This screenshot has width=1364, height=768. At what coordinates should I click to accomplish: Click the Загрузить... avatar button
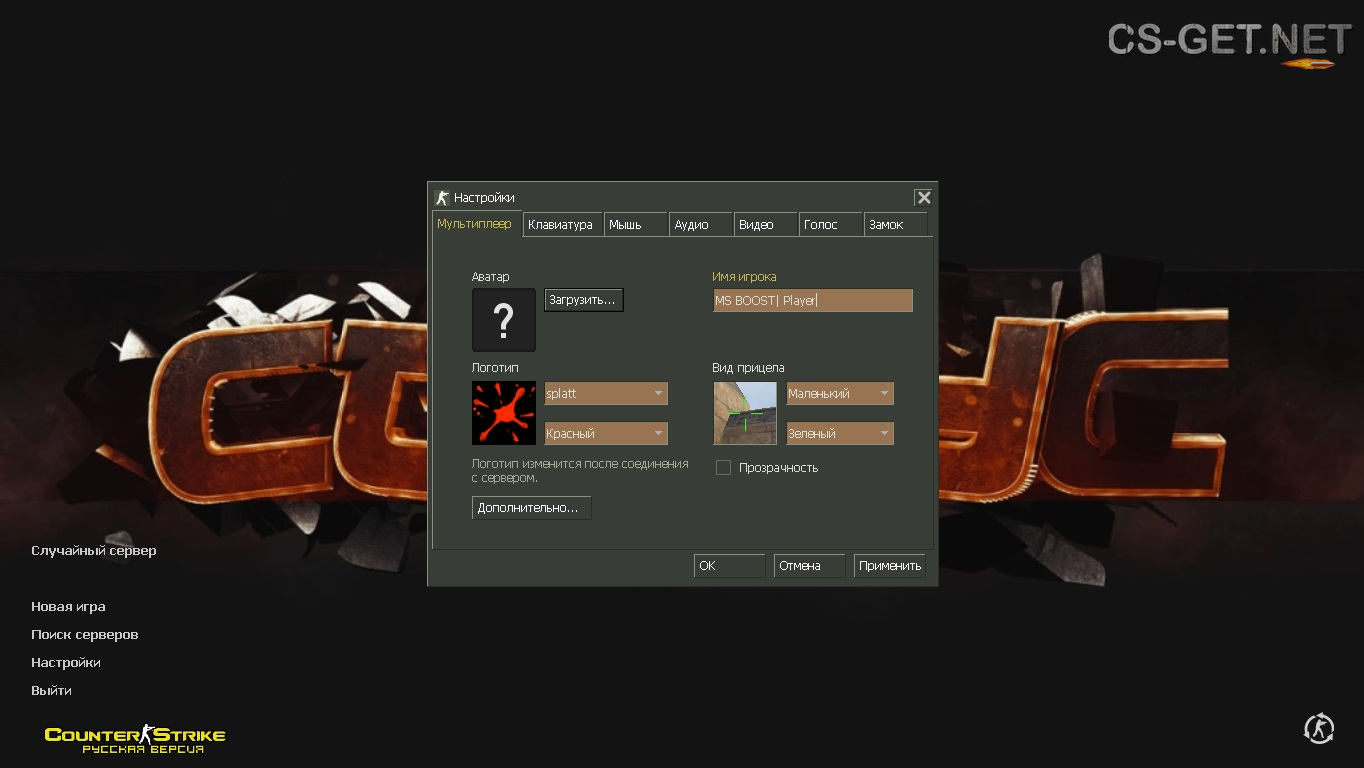(x=584, y=300)
